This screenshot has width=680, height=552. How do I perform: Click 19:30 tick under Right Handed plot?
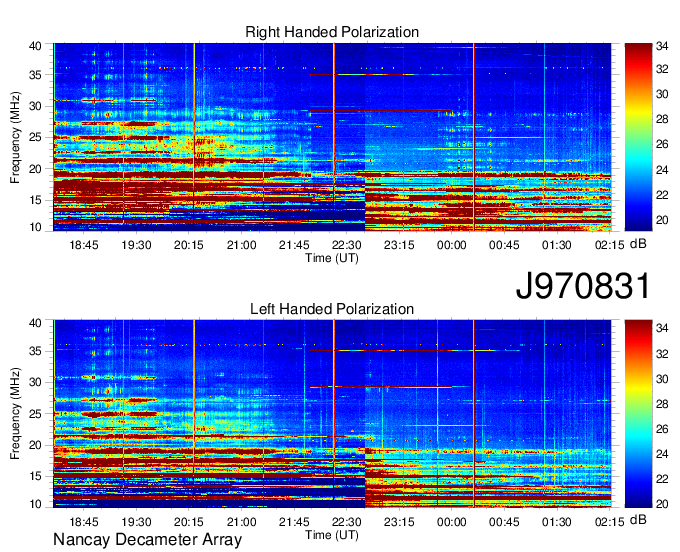click(136, 245)
